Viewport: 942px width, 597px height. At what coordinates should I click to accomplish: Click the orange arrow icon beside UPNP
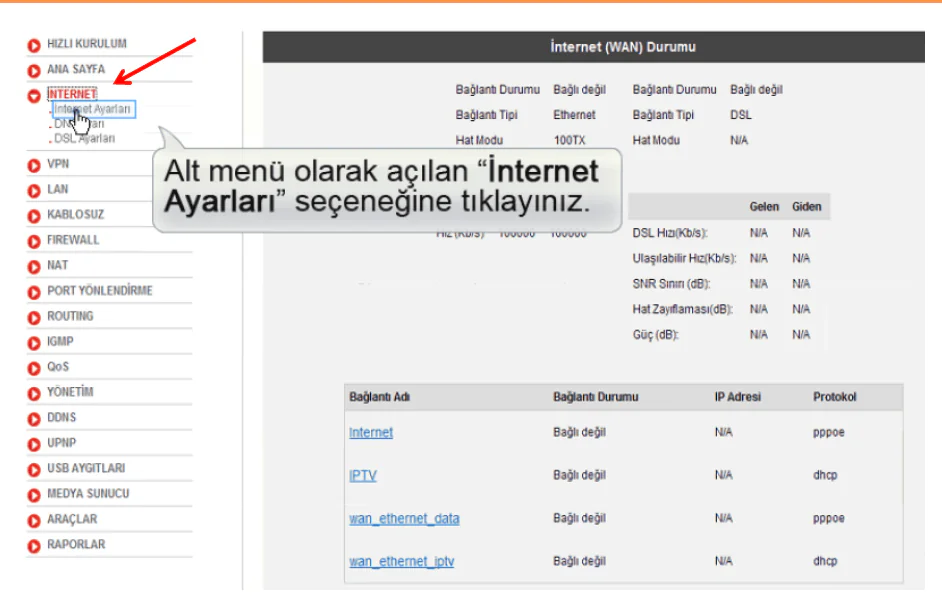point(33,443)
